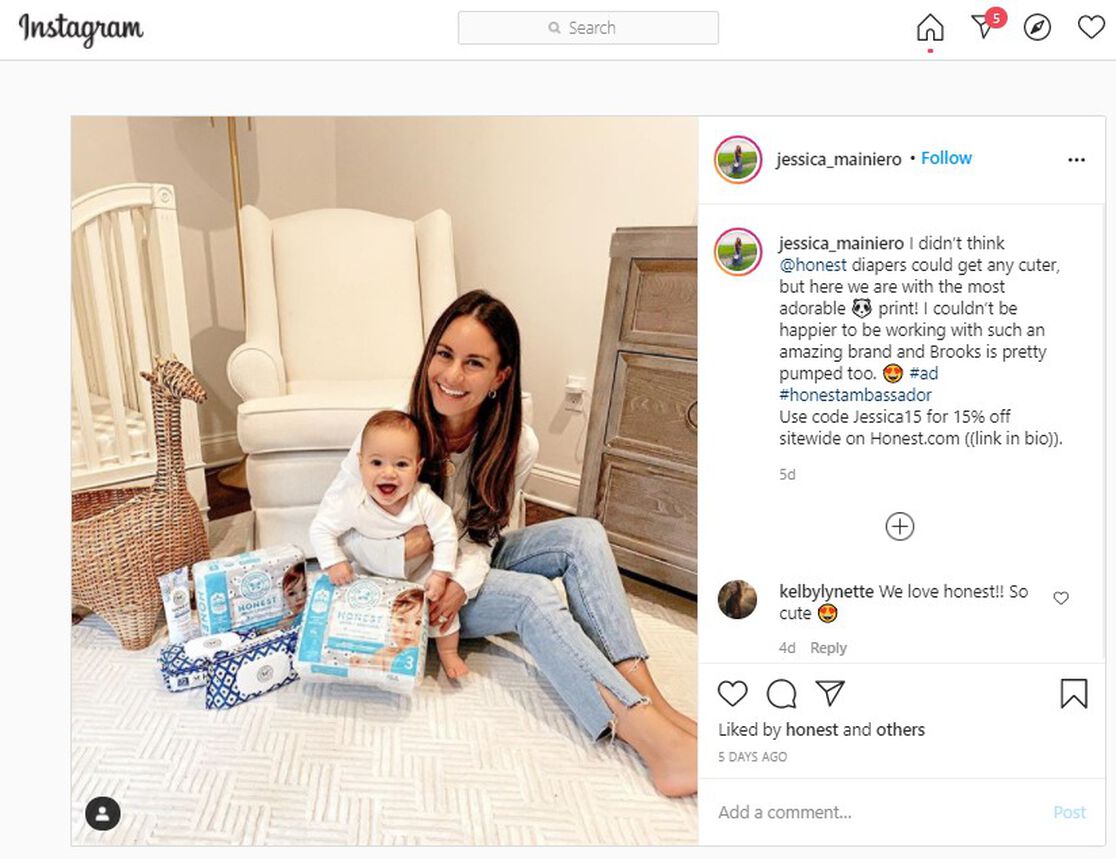Viewport: 1116px width, 859px height.
Task: Open post options three-dot menu
Action: [x=1076, y=159]
